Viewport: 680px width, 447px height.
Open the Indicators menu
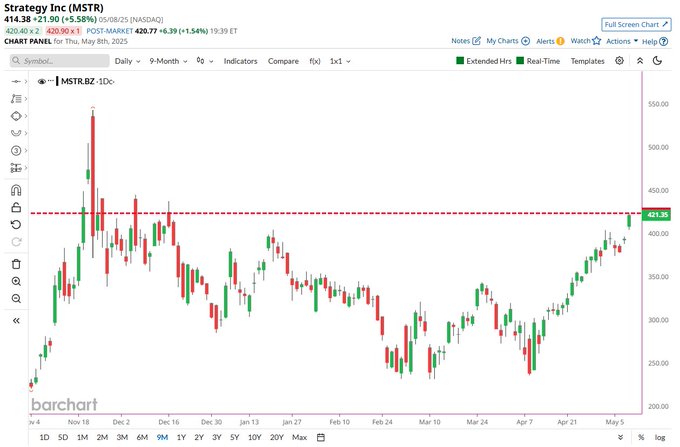pos(240,61)
